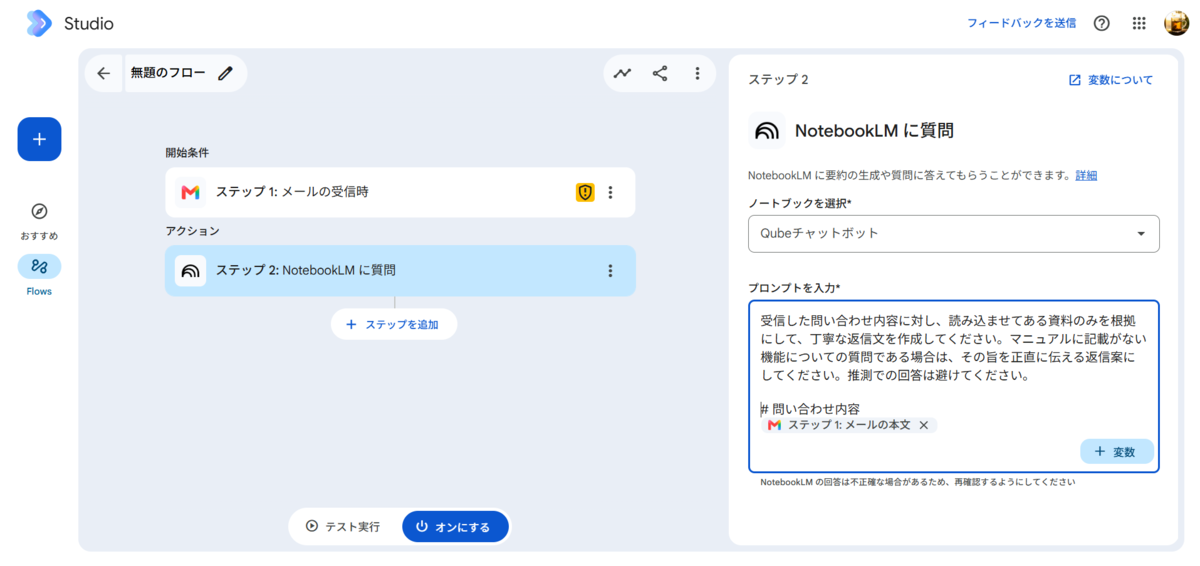Click the アクション label
This screenshot has width=1200, height=566.
coord(192,231)
